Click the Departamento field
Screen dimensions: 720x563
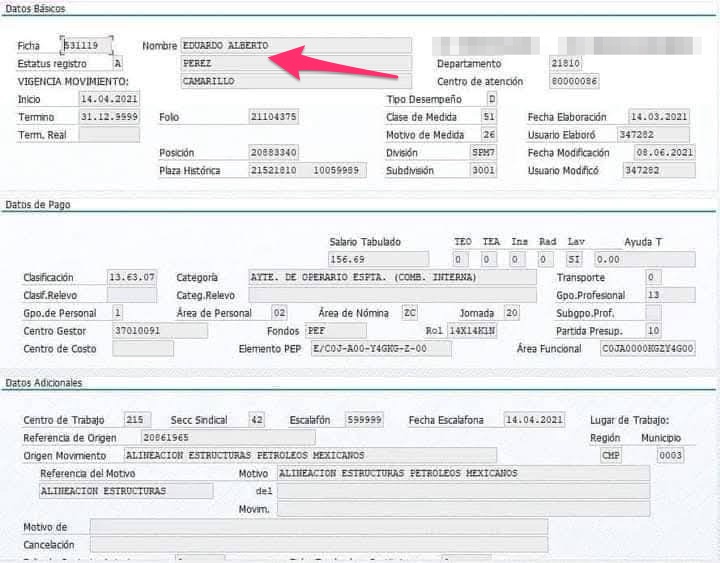click(x=574, y=63)
